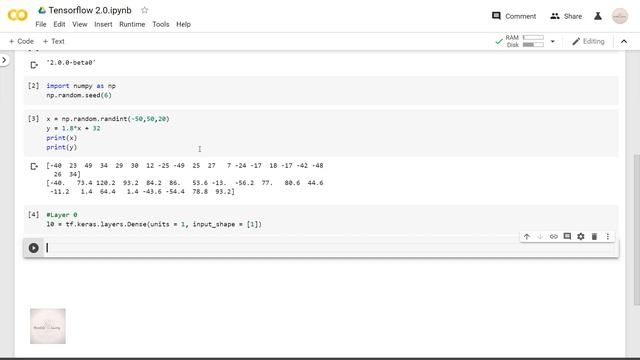Select cell 2 importing numpy
This screenshot has width=640, height=360.
321,91
